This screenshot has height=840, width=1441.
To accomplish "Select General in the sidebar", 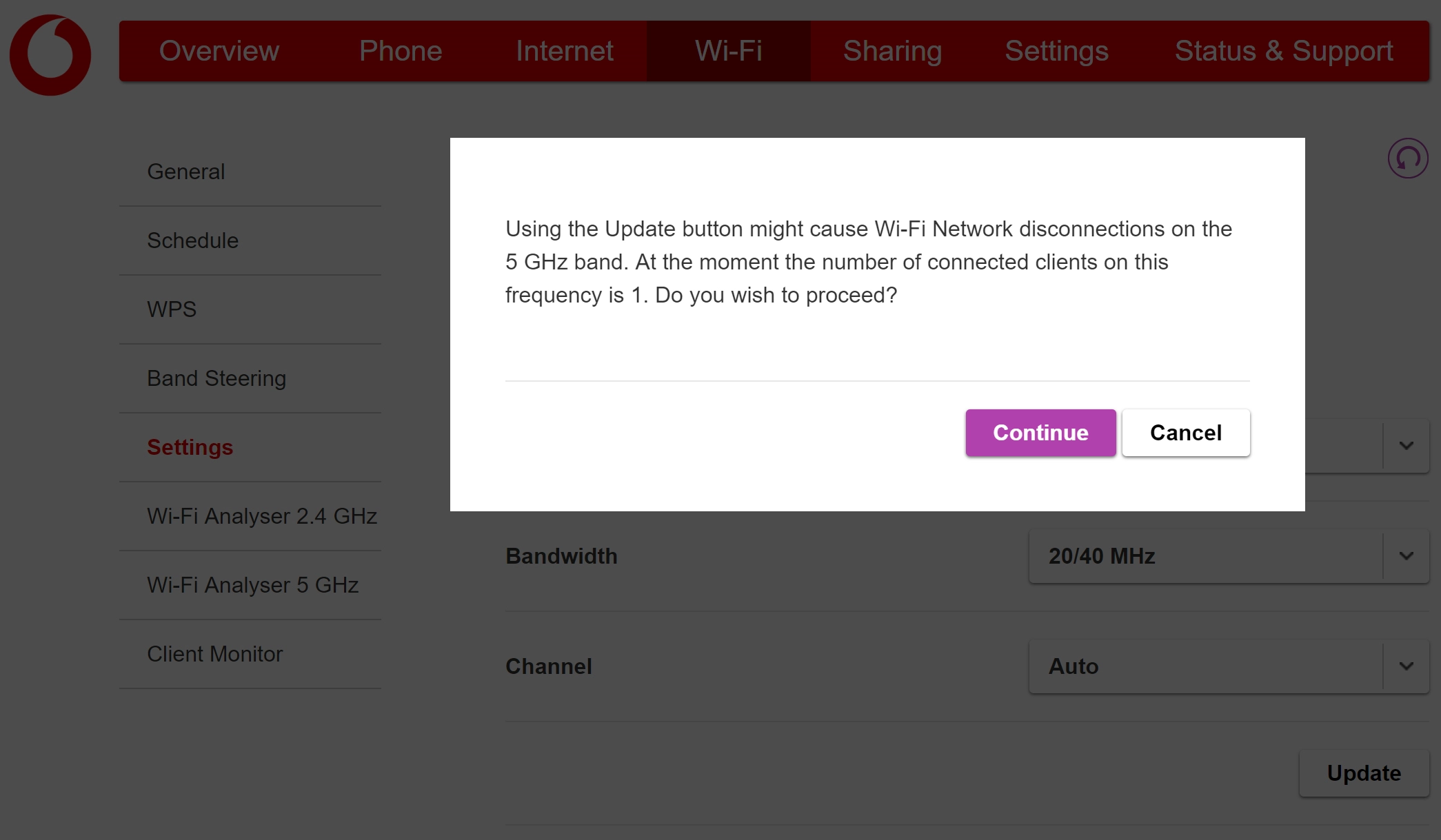I will coord(185,172).
